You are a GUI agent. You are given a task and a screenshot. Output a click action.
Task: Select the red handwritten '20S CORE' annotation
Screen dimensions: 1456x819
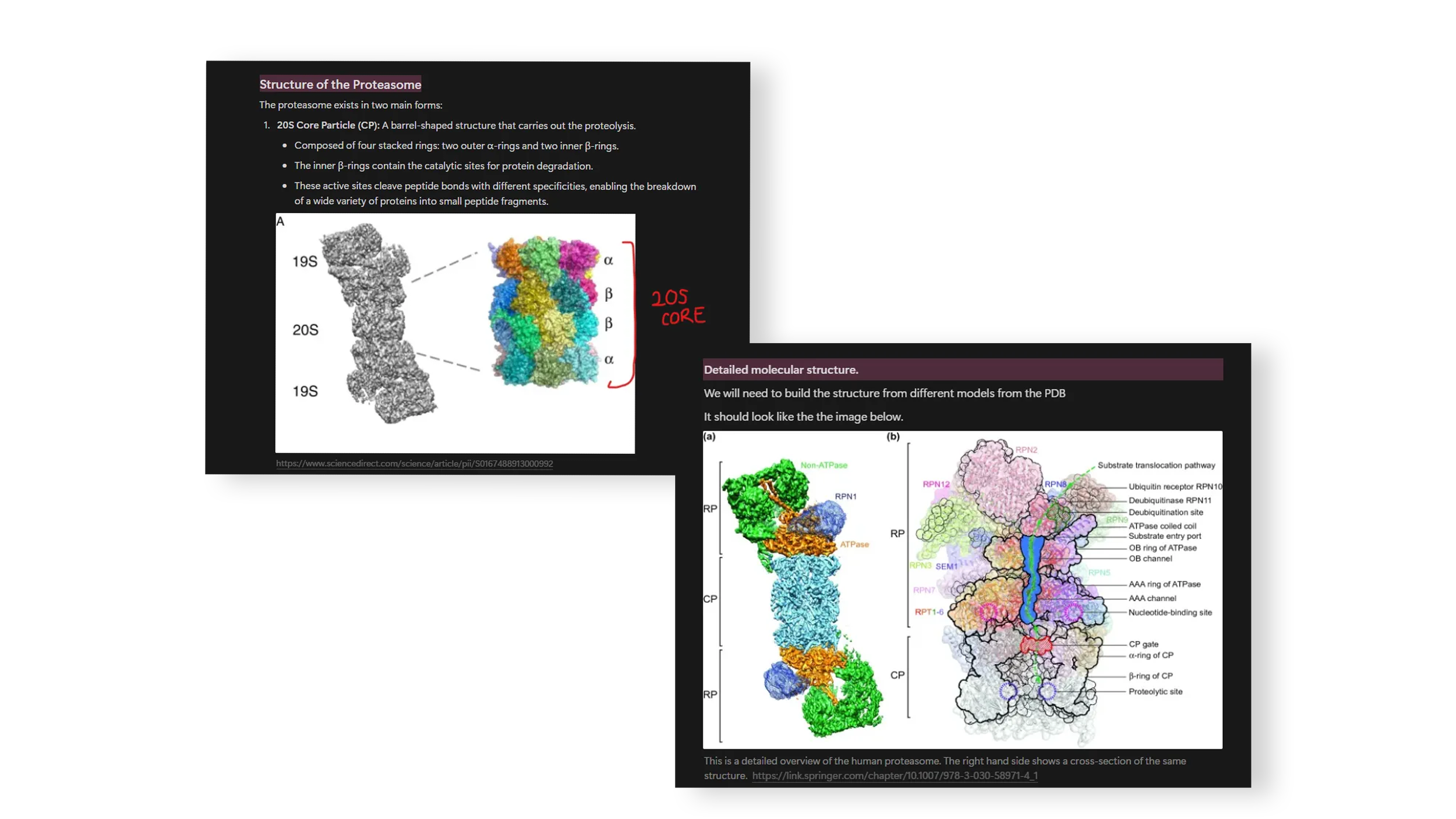[677, 307]
